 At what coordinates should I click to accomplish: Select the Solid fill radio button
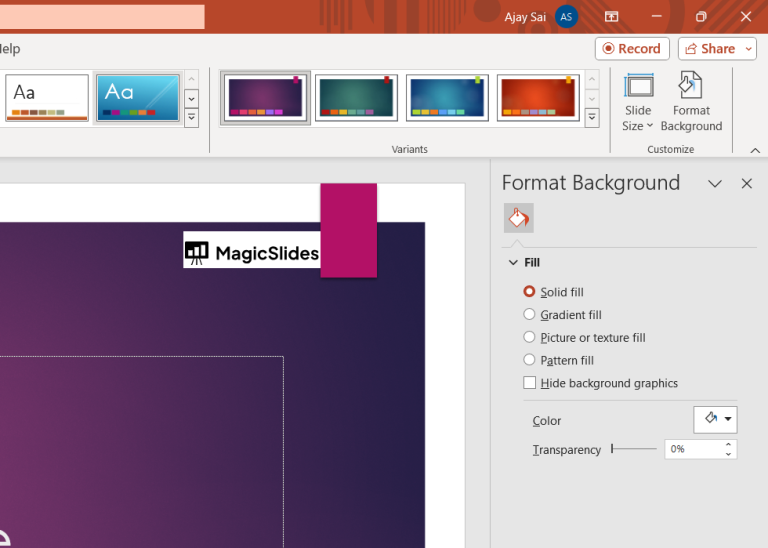point(529,291)
